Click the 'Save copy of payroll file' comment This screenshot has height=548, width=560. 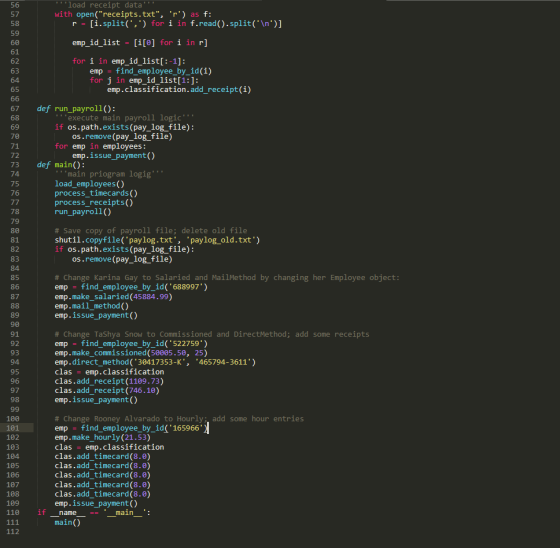151,230
